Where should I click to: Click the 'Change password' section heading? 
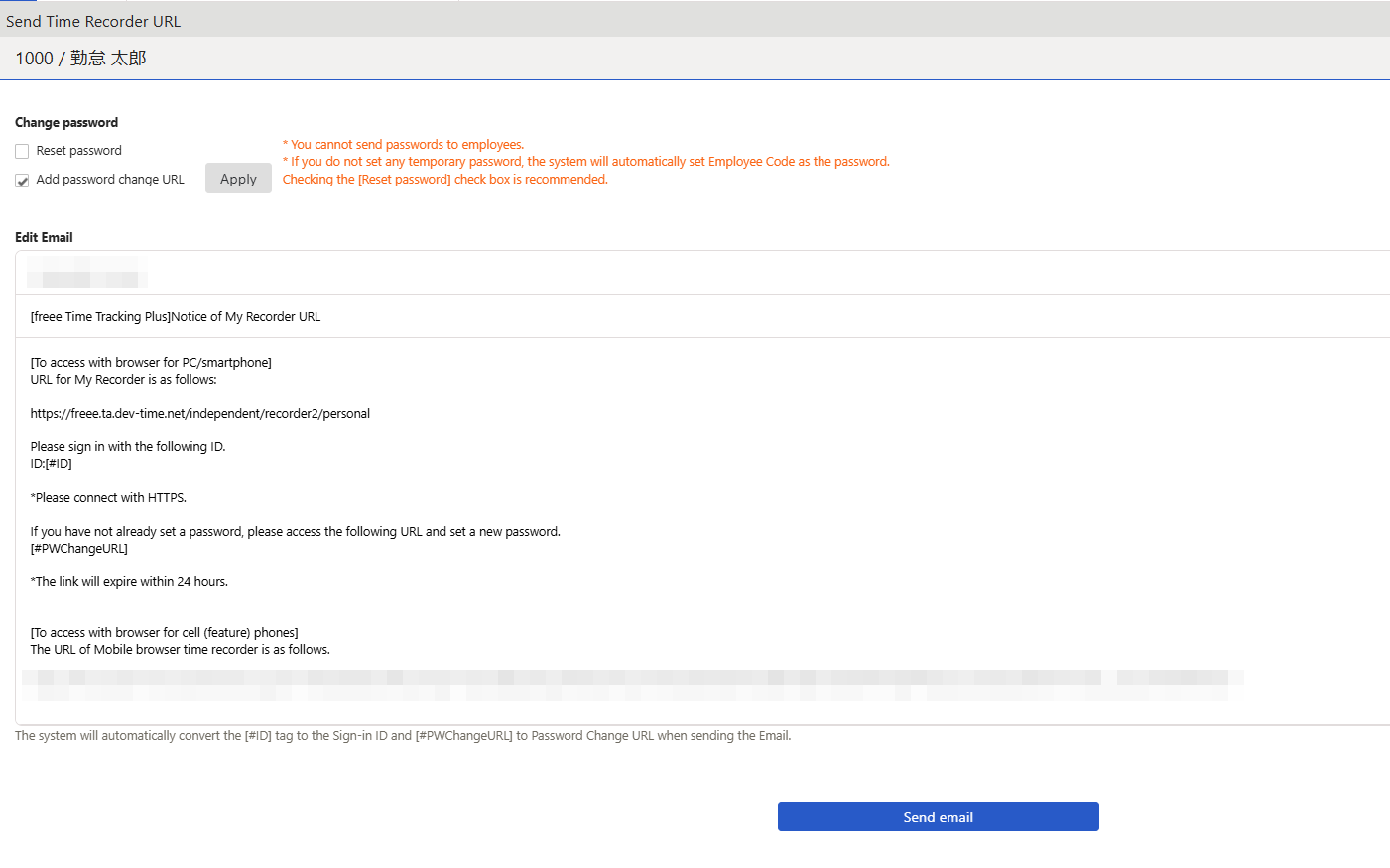pyautogui.click(x=66, y=123)
